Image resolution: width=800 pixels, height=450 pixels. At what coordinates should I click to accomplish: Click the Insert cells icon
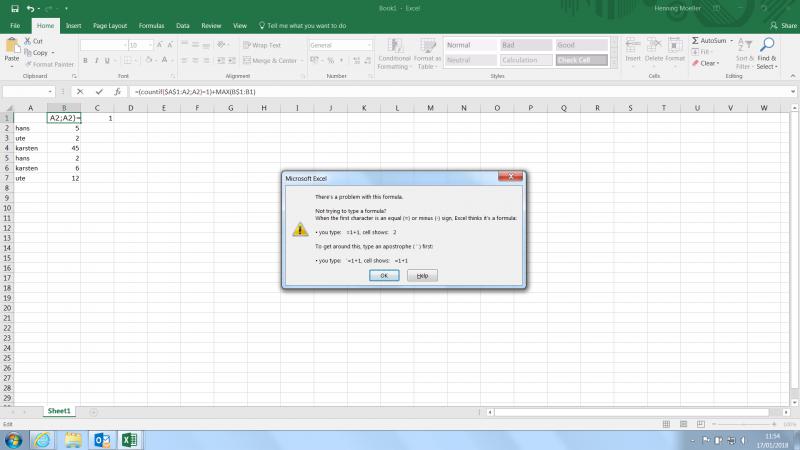point(633,45)
